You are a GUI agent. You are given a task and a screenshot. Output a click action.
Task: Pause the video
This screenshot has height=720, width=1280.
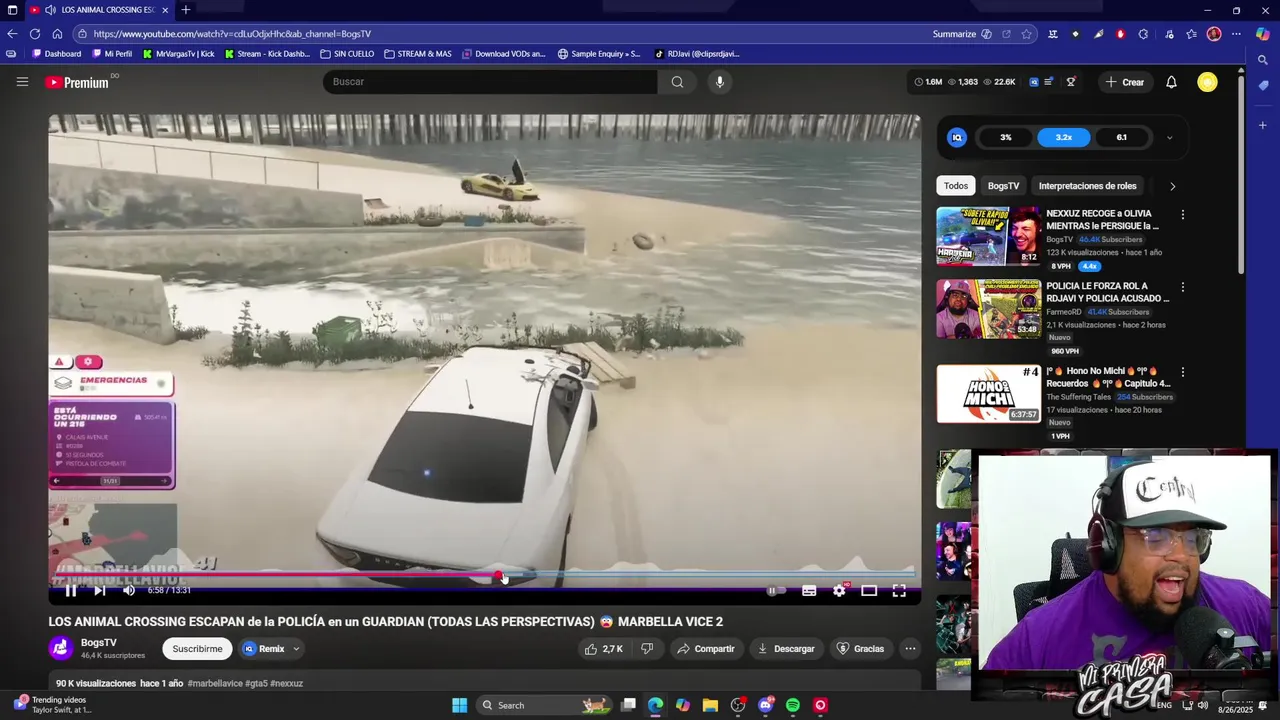coord(70,591)
